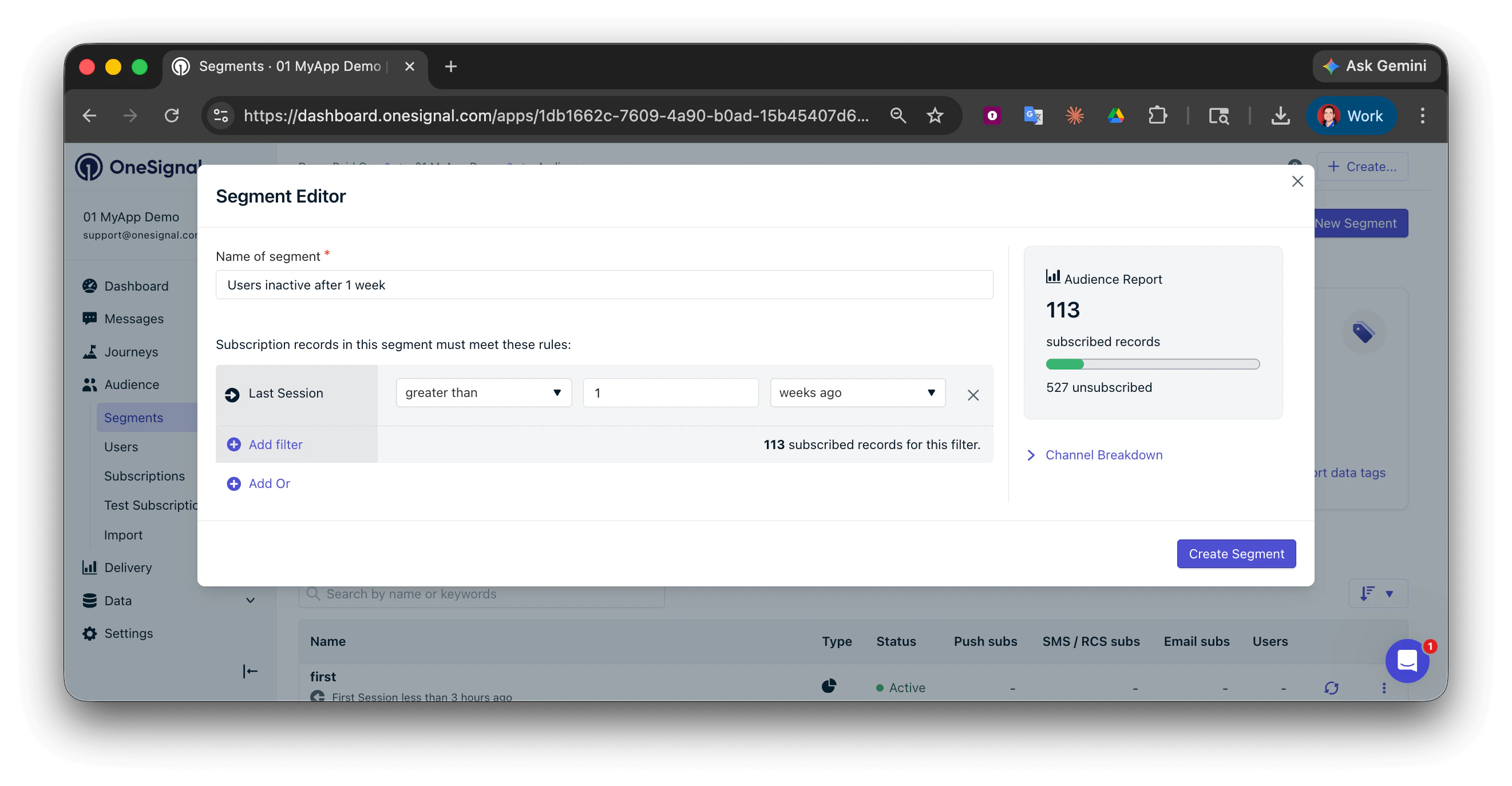The image size is (1512, 786).
Task: Open the 'greater than' comparison dropdown
Action: click(x=482, y=392)
